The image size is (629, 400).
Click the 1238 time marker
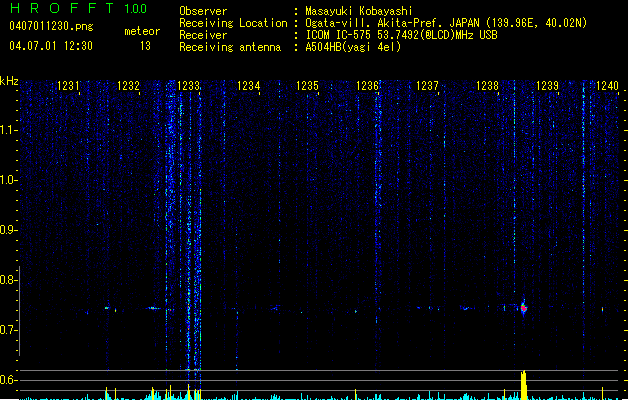[487, 86]
